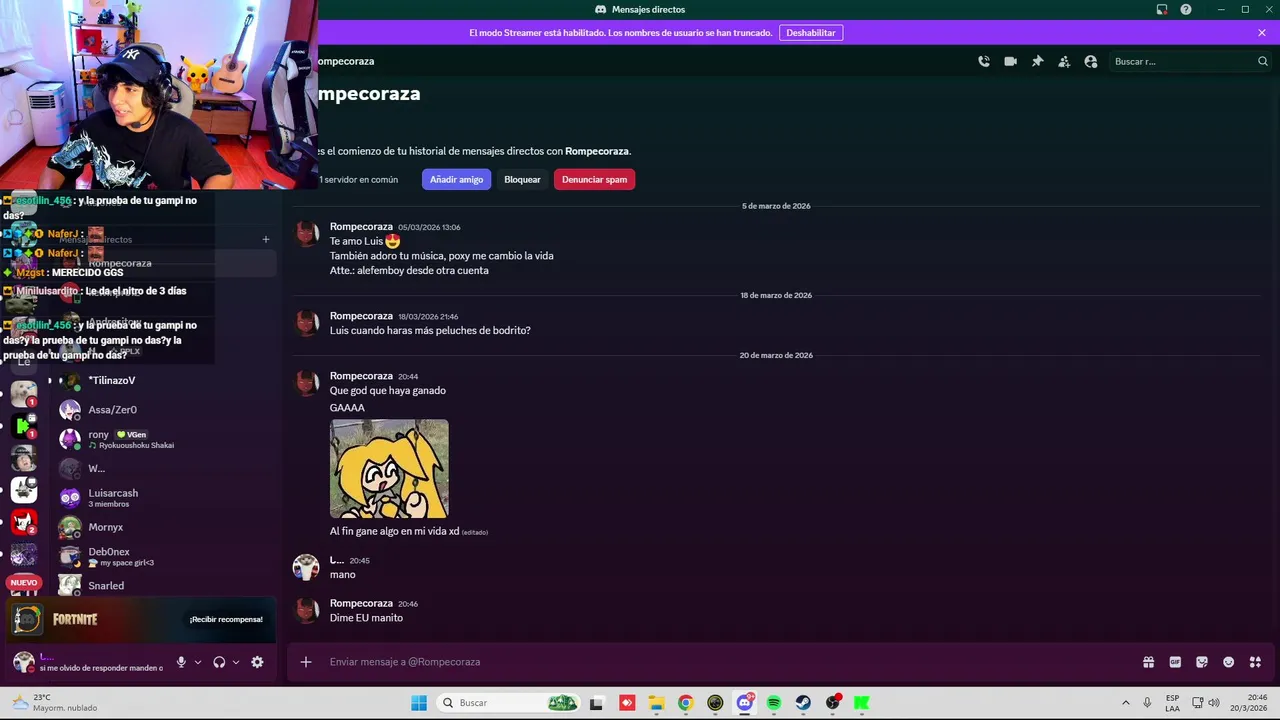Open the rony direct message
The image size is (1280, 720).
pos(165,439)
